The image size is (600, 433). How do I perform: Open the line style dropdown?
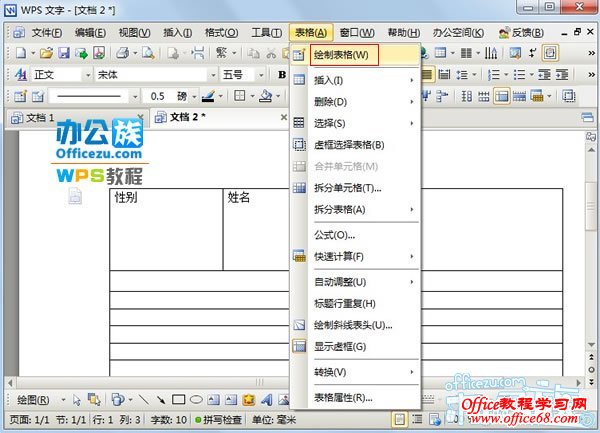pos(135,96)
